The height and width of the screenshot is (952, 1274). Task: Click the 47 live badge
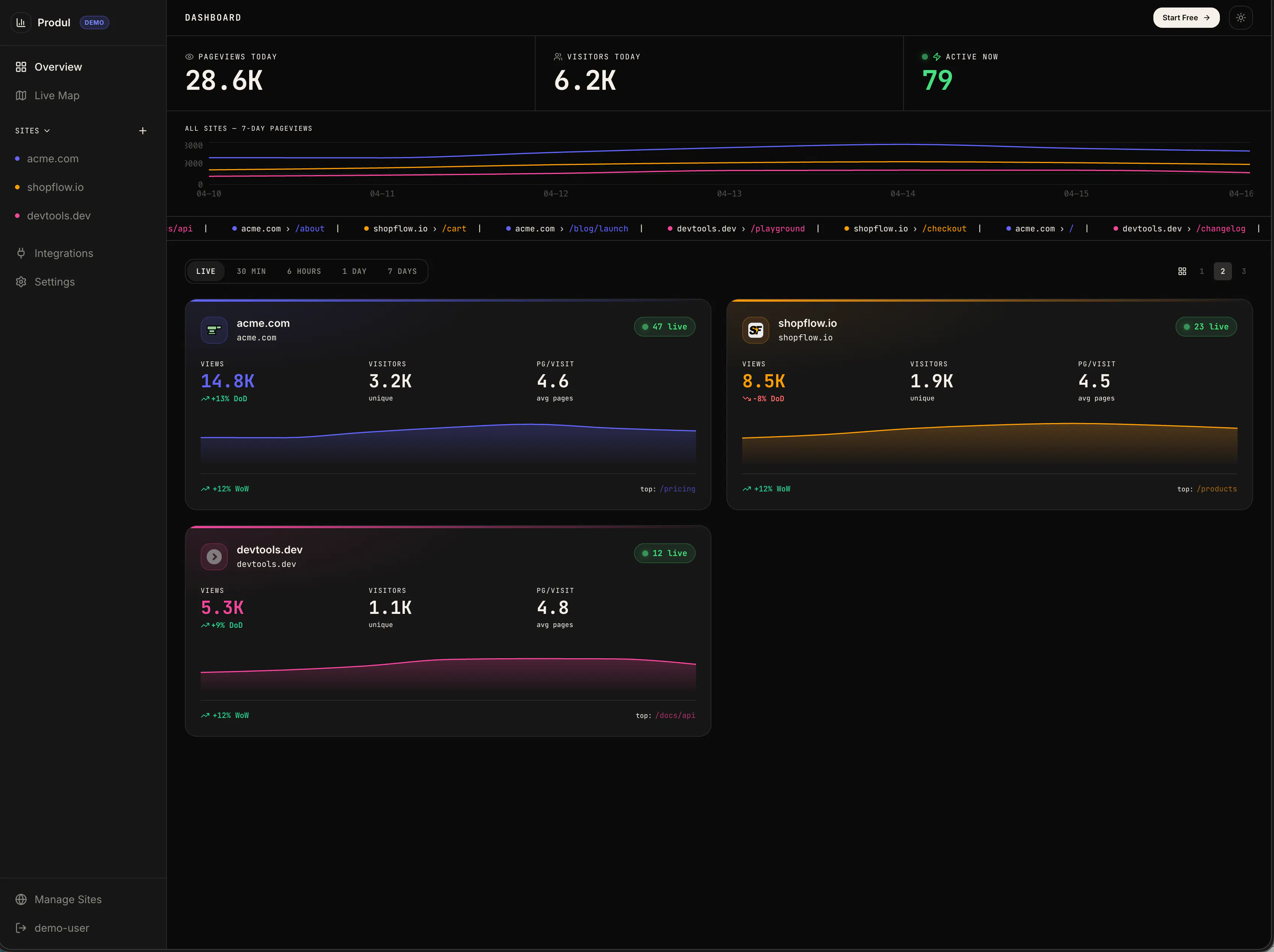665,326
